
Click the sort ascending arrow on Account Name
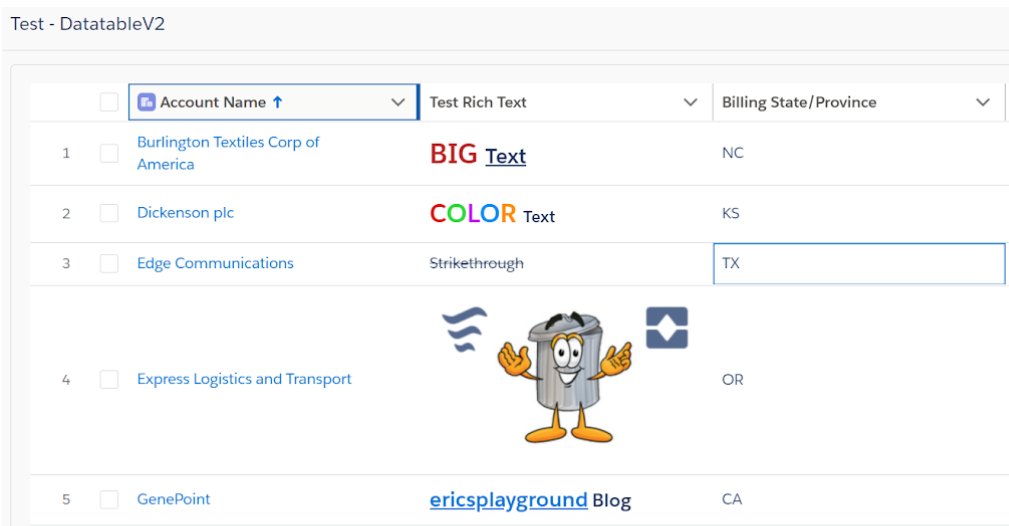tap(277, 102)
